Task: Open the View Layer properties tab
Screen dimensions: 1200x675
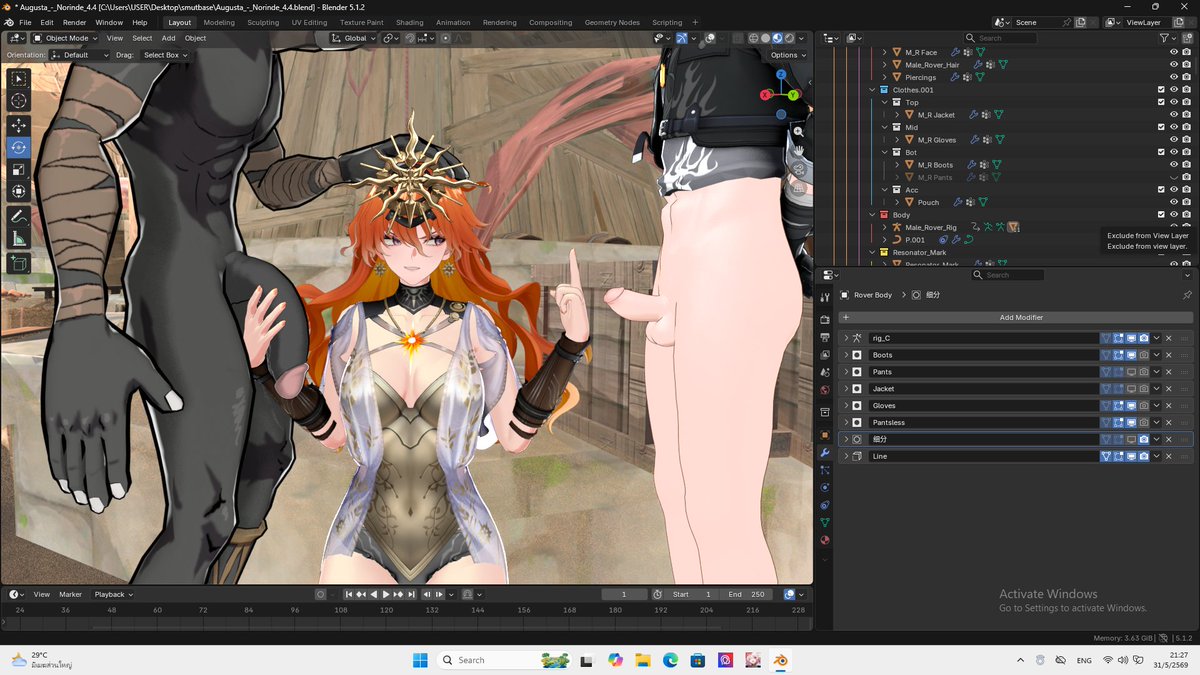Action: pyautogui.click(x=825, y=354)
